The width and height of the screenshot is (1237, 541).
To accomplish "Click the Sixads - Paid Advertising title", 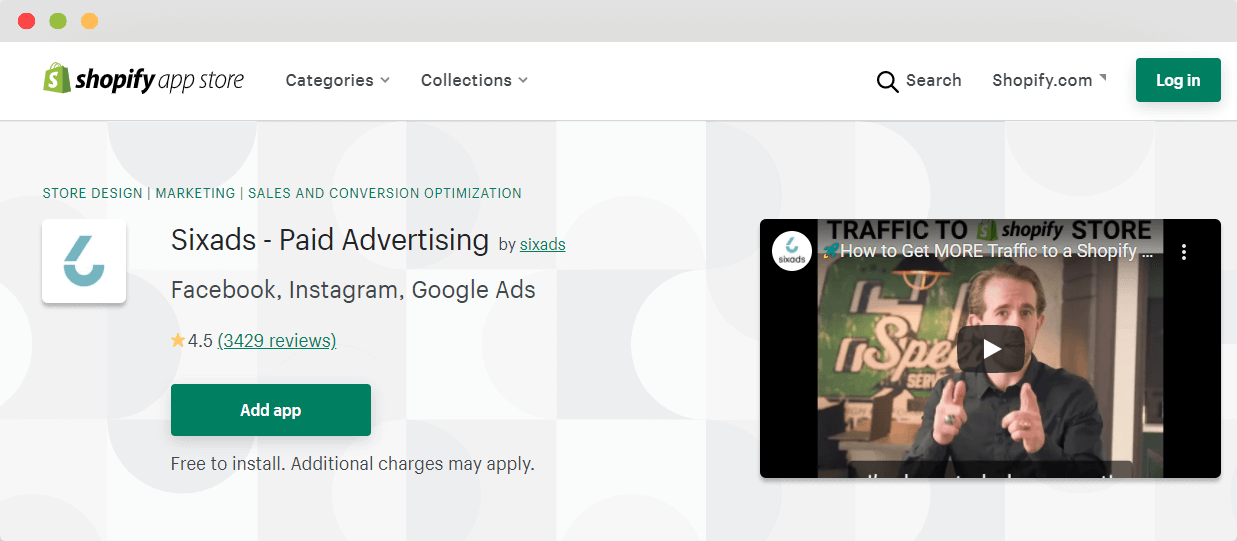I will [330, 240].
